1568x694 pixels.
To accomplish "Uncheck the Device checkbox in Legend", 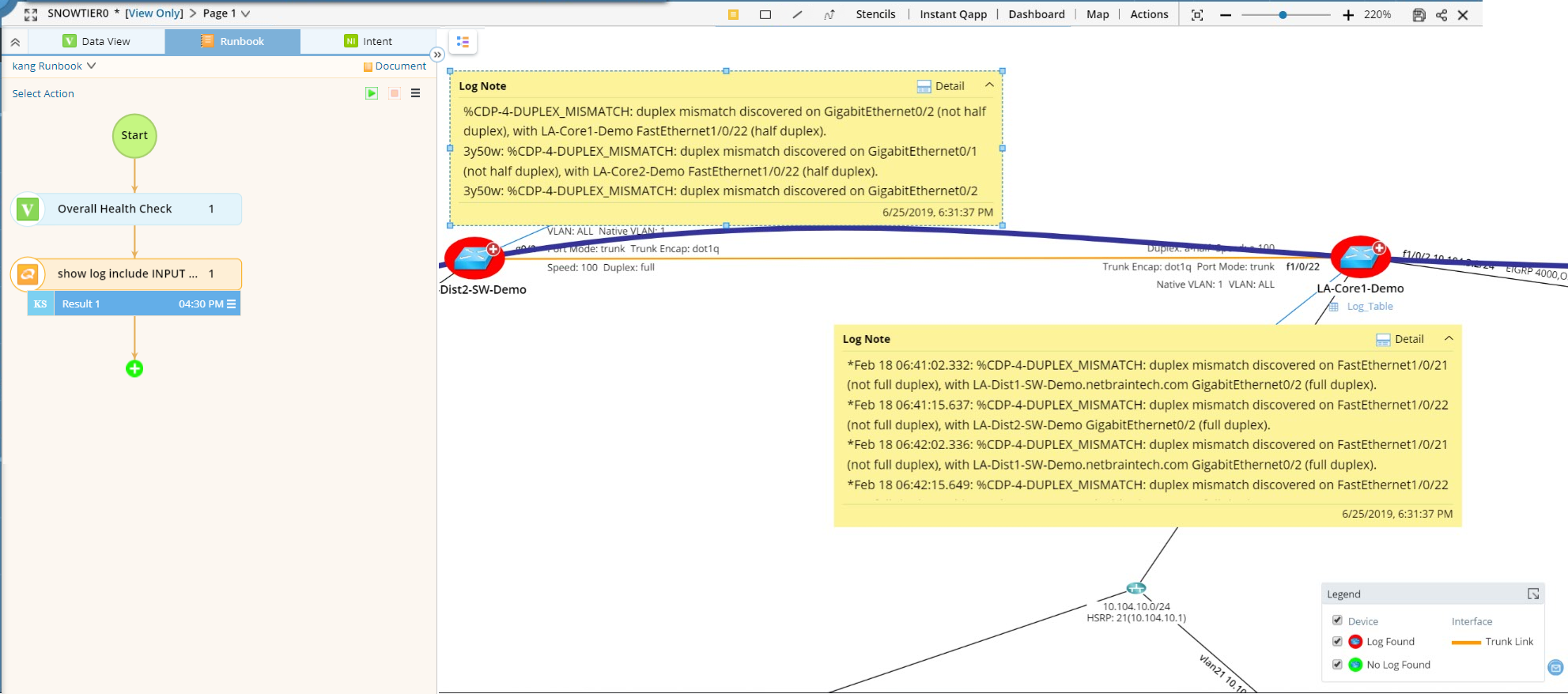I will pos(1337,620).
